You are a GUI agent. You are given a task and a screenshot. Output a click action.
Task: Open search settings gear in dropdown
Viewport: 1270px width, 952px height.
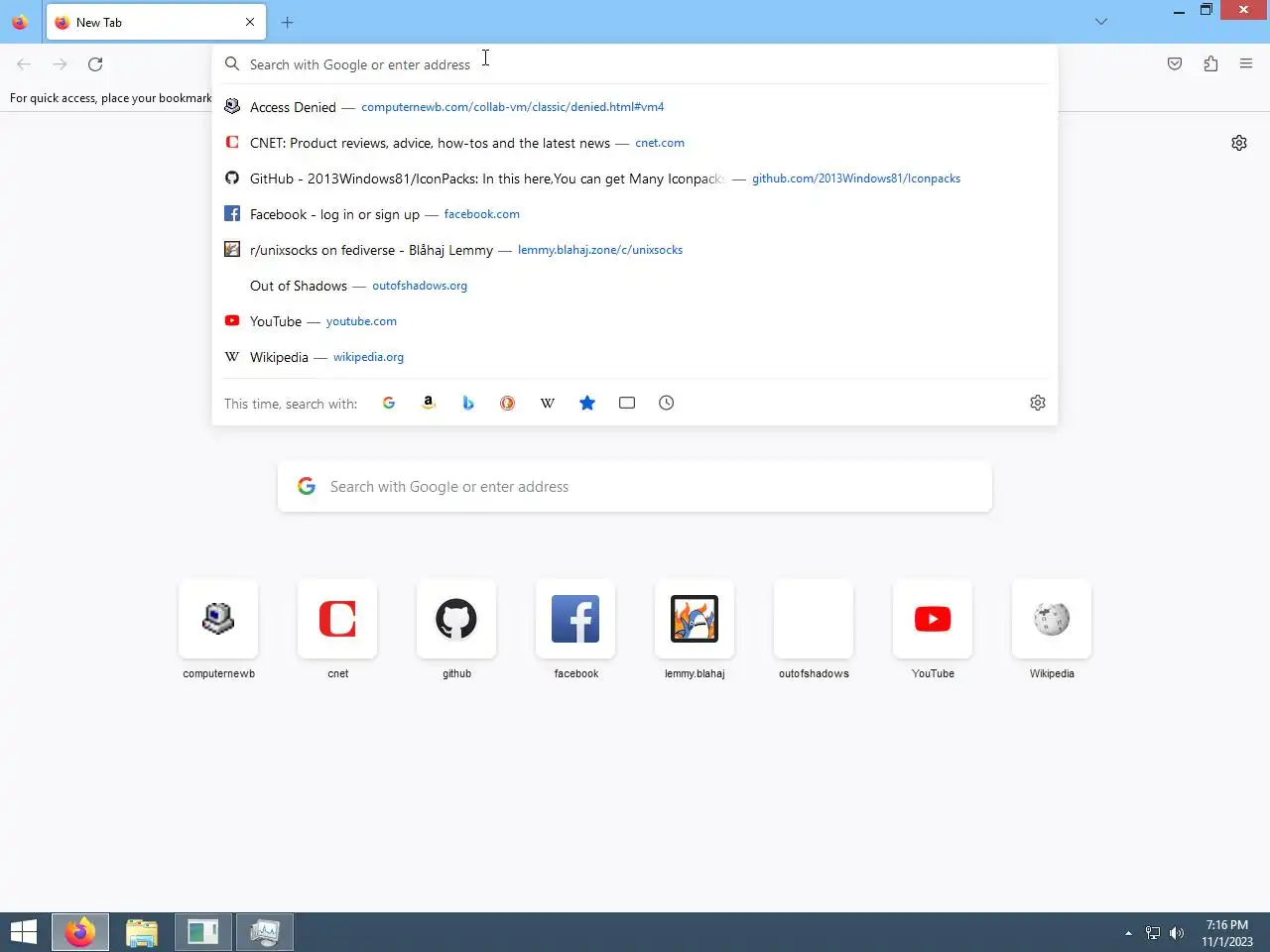tap(1038, 403)
